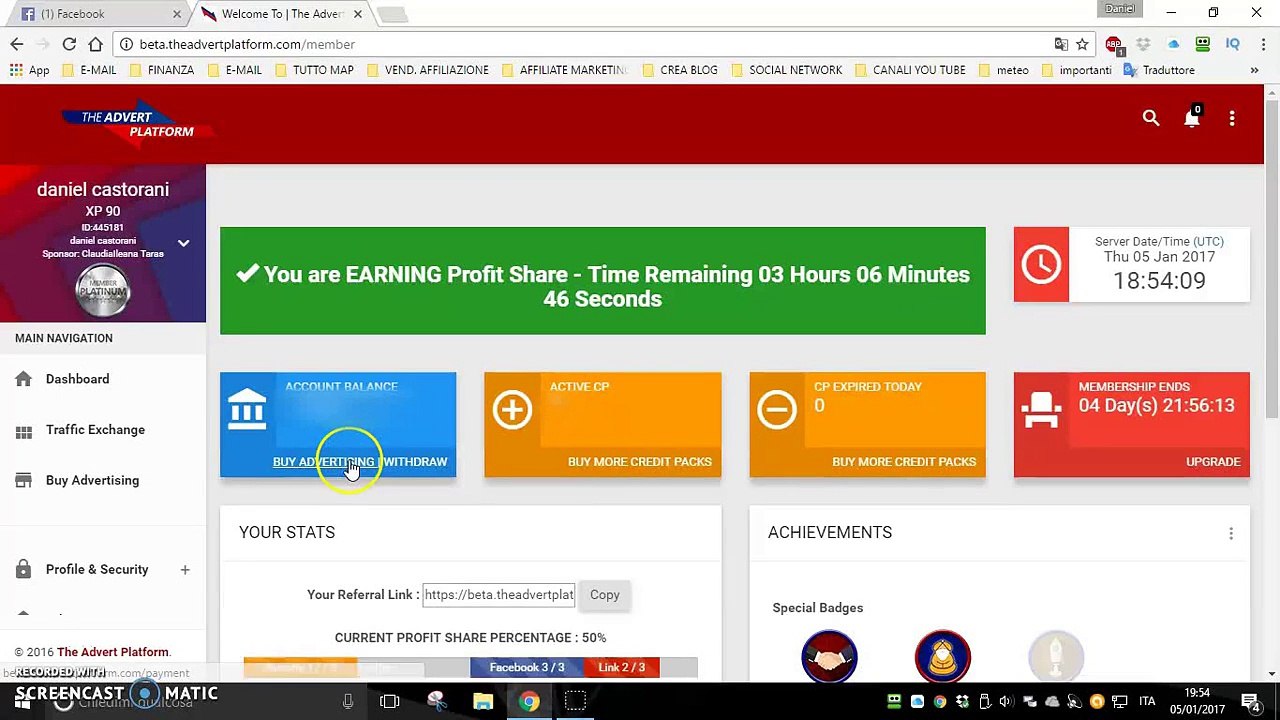Copy the referral link

(x=605, y=595)
